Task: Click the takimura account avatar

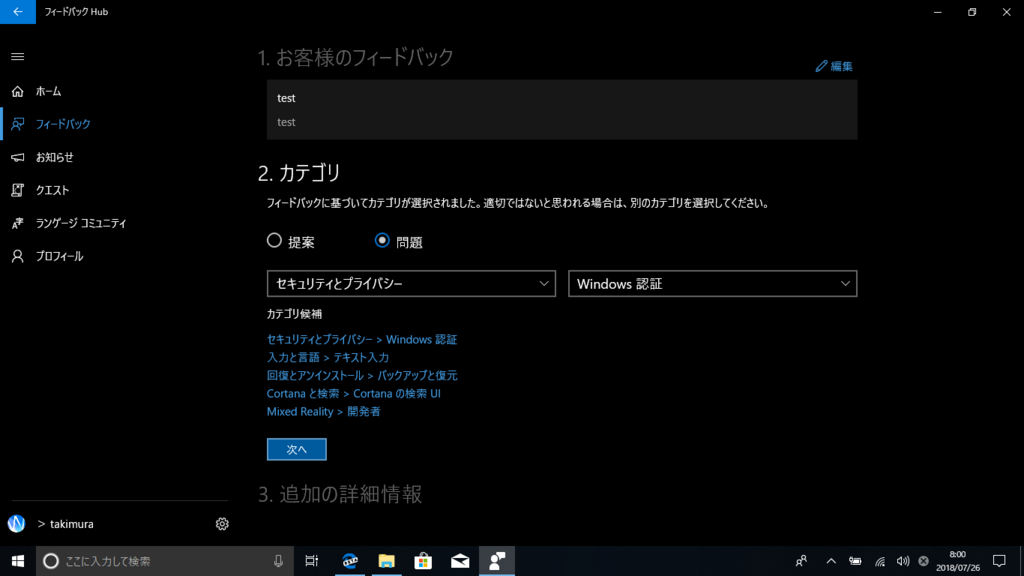Action: 16,523
